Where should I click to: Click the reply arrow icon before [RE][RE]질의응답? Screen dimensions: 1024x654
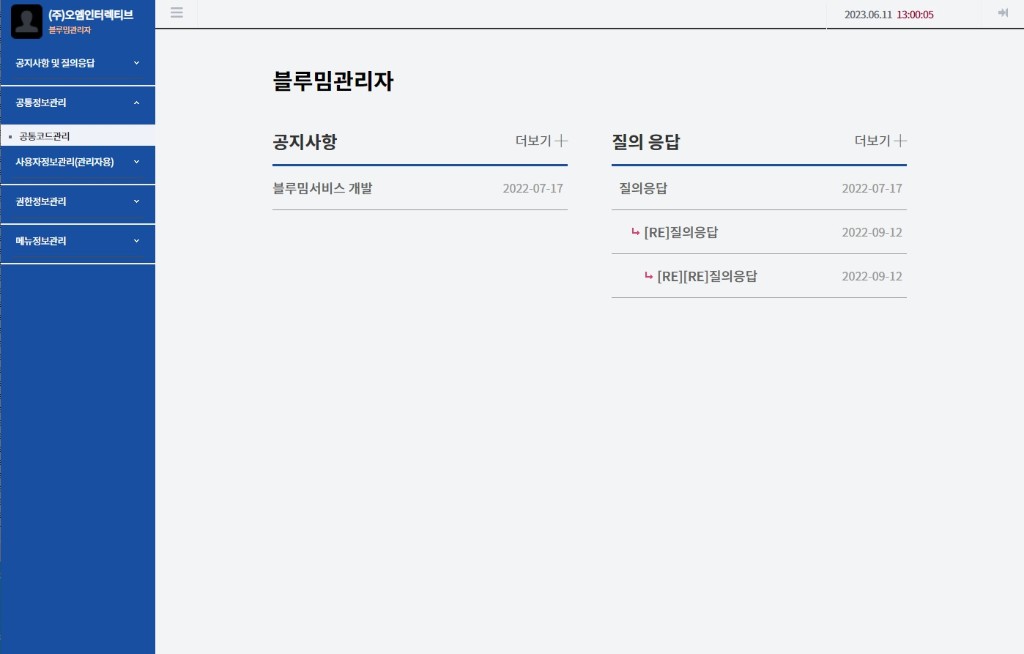click(649, 276)
